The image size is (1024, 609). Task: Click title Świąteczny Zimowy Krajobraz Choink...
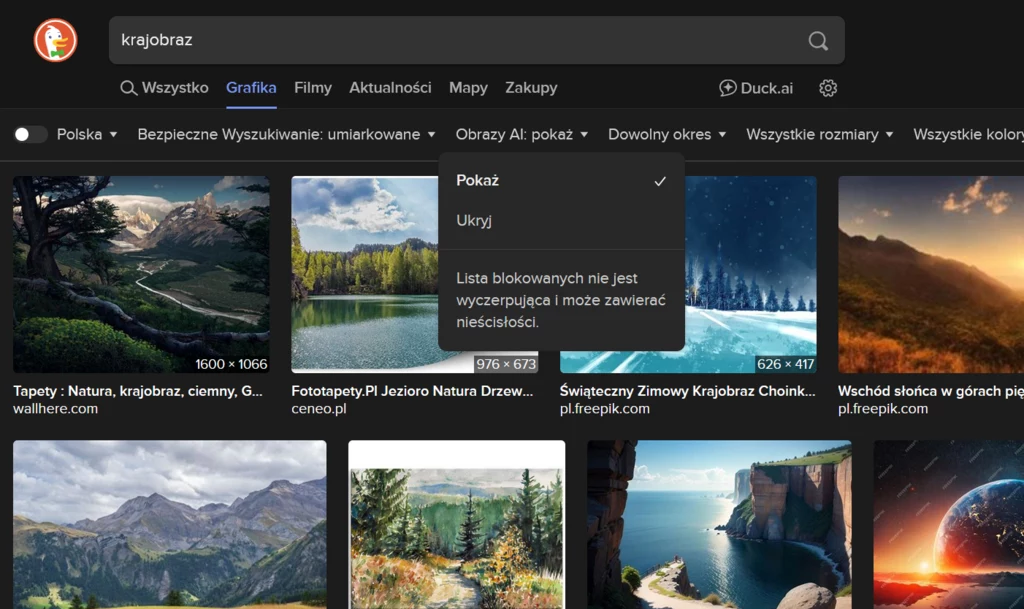pyautogui.click(x=688, y=391)
